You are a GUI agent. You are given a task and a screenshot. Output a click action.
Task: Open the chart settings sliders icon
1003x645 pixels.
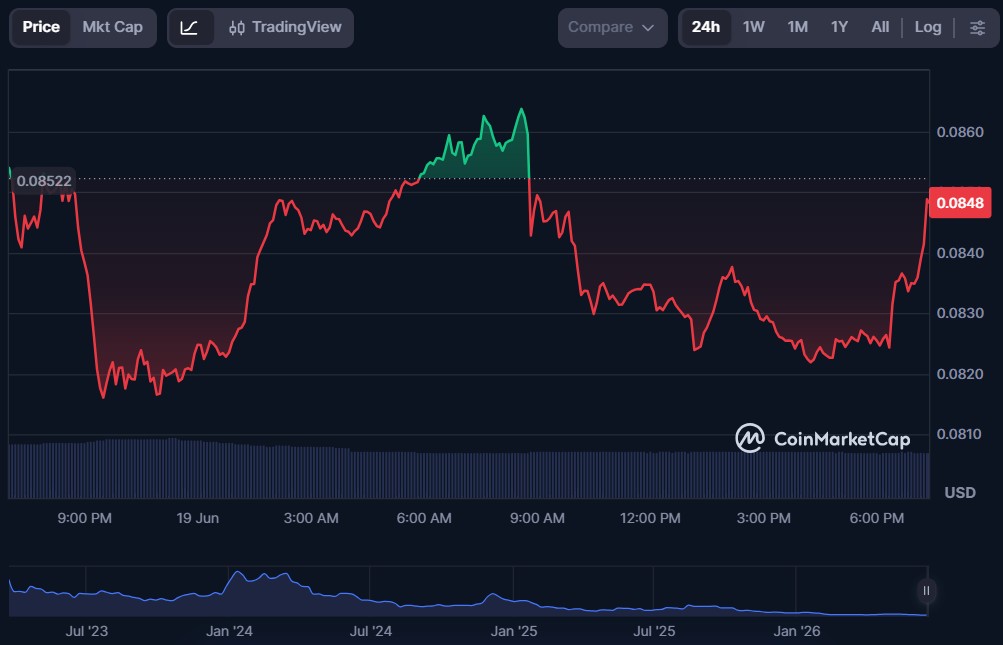[x=977, y=28]
